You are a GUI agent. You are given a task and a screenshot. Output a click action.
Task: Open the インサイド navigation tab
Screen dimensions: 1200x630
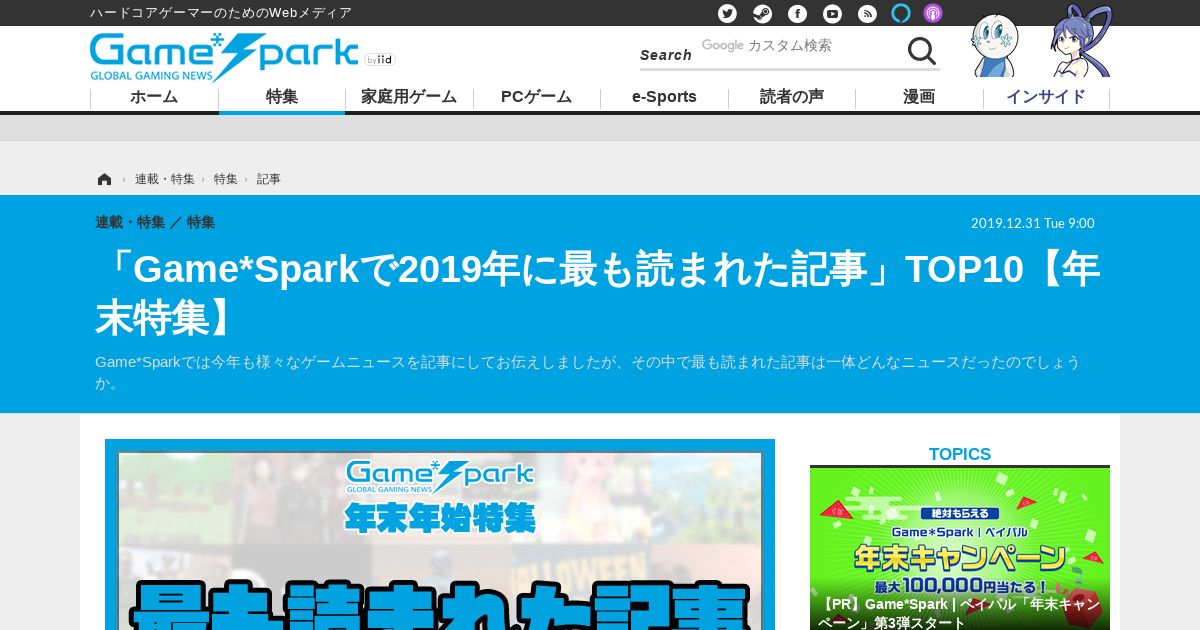coord(1046,97)
